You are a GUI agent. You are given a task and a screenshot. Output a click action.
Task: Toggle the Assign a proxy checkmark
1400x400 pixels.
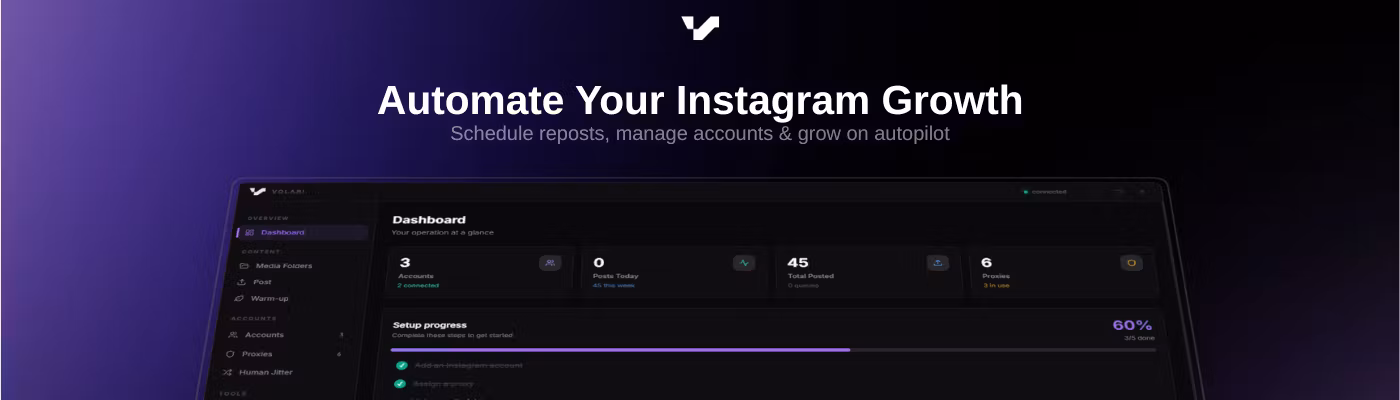401,383
